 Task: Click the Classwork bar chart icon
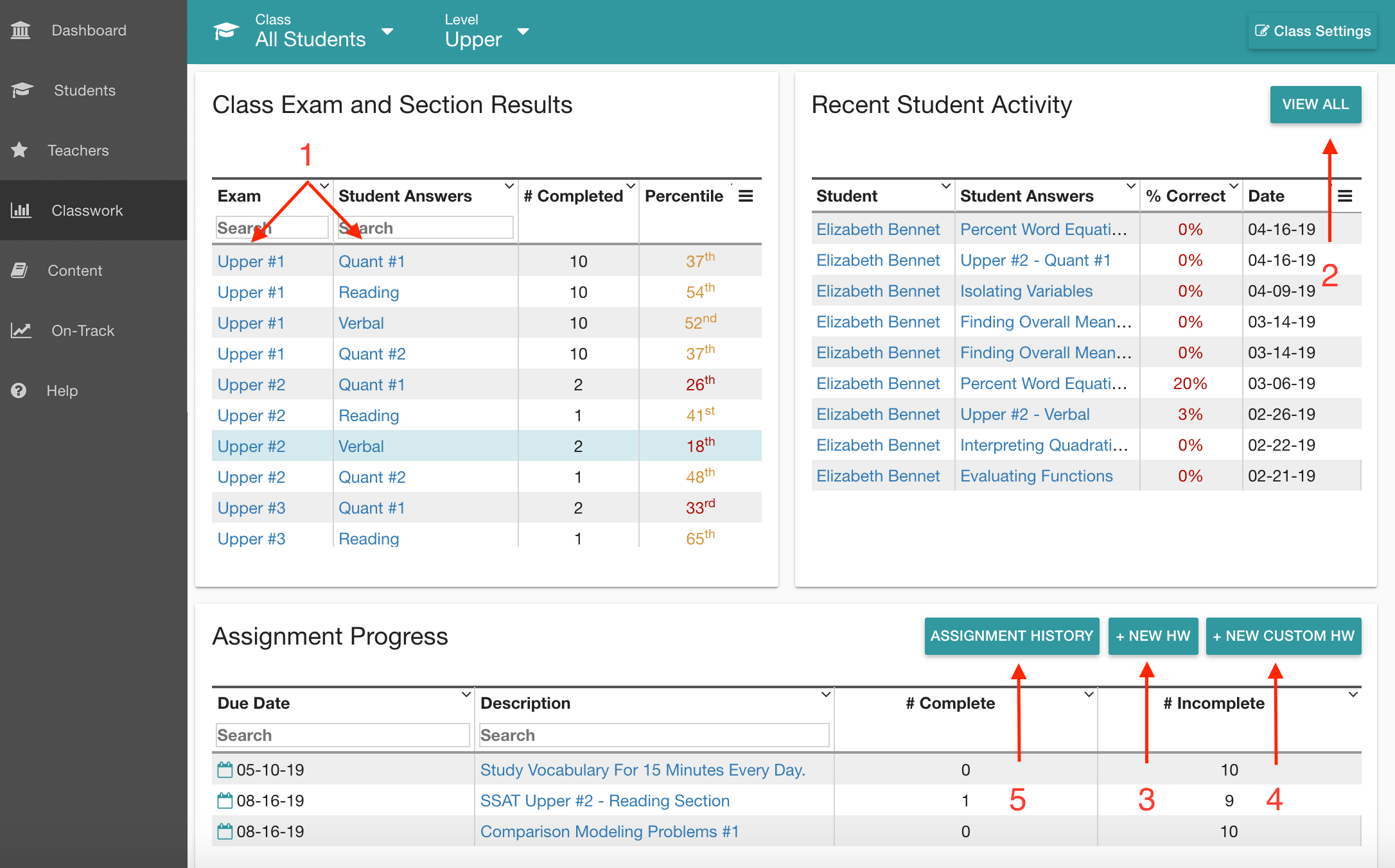pos(21,210)
